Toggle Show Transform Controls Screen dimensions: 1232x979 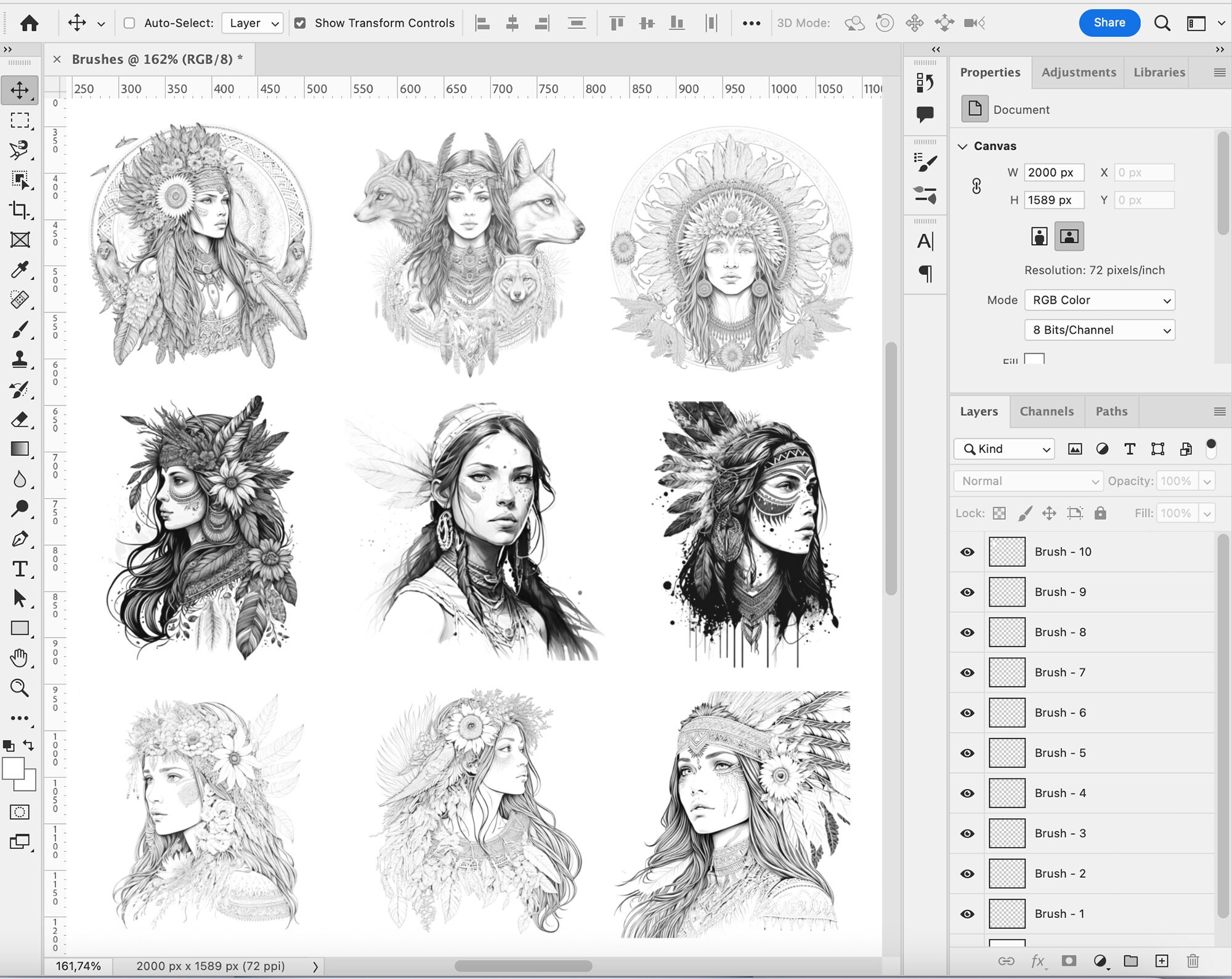301,23
